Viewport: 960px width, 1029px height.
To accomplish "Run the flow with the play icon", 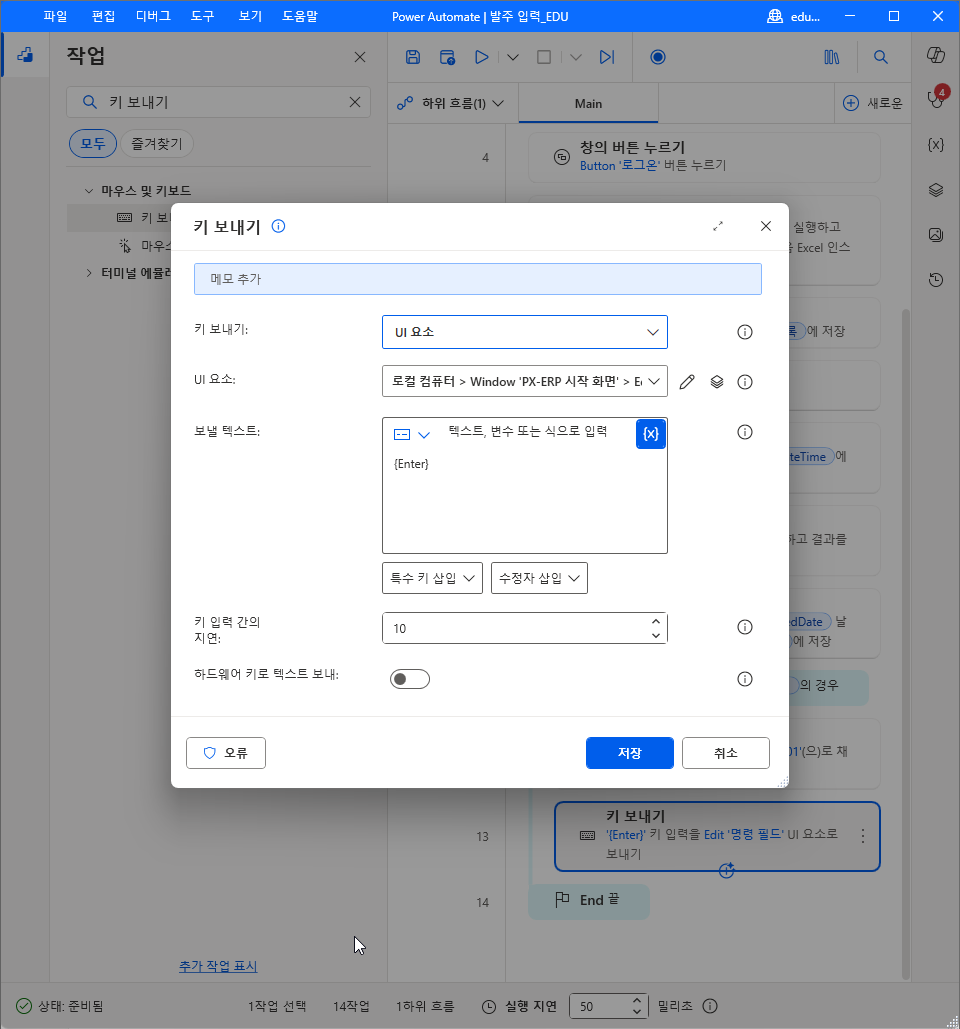I will pos(482,57).
